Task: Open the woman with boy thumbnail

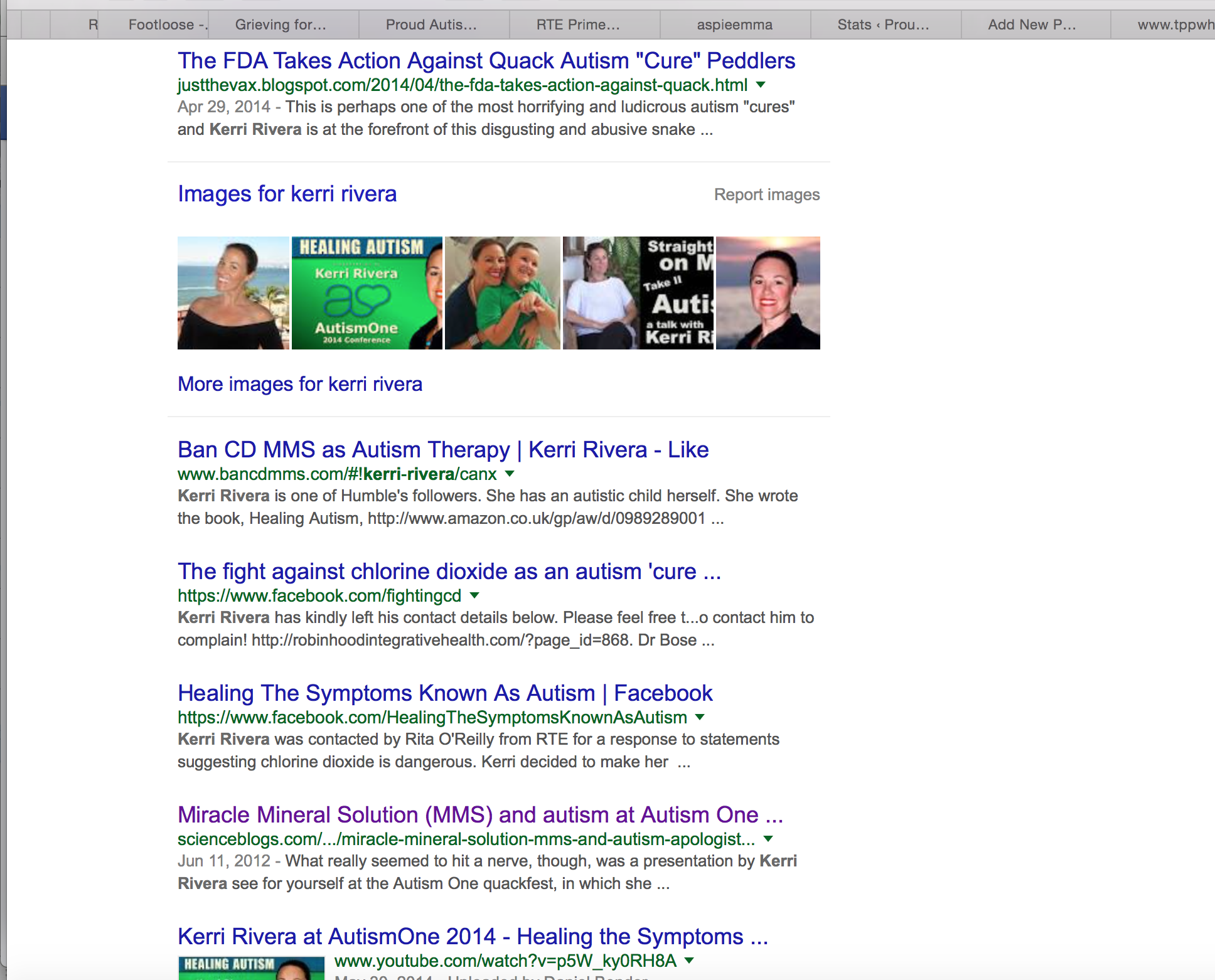Action: coord(503,293)
